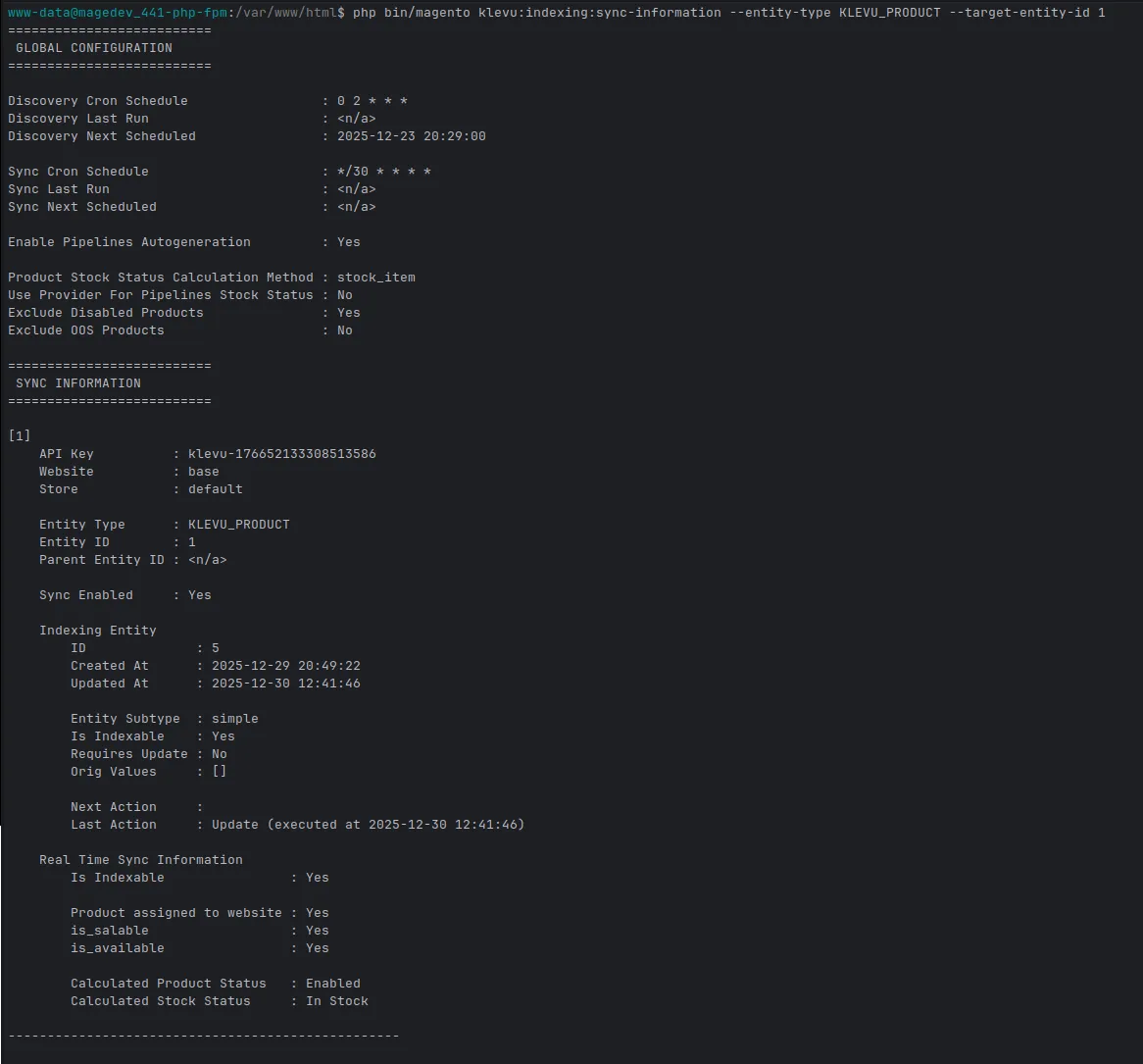The image size is (1143, 1064).
Task: Click the php bin/magento command line
Action: tap(729, 13)
